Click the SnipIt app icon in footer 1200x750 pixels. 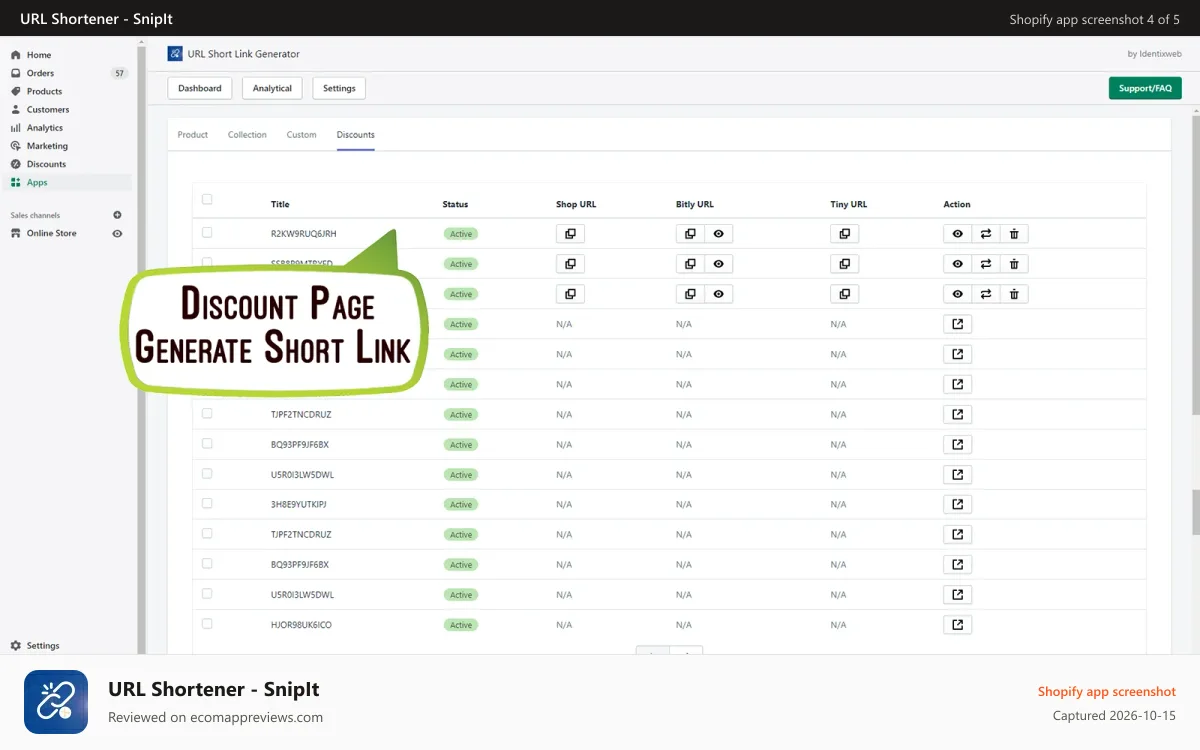pos(56,702)
